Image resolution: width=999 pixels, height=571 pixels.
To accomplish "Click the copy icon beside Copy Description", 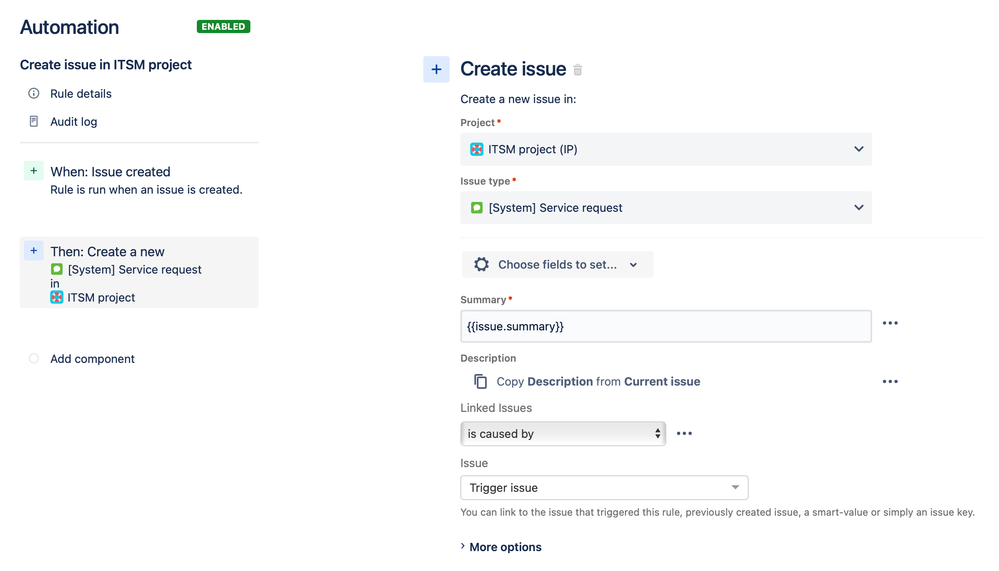I will point(480,381).
